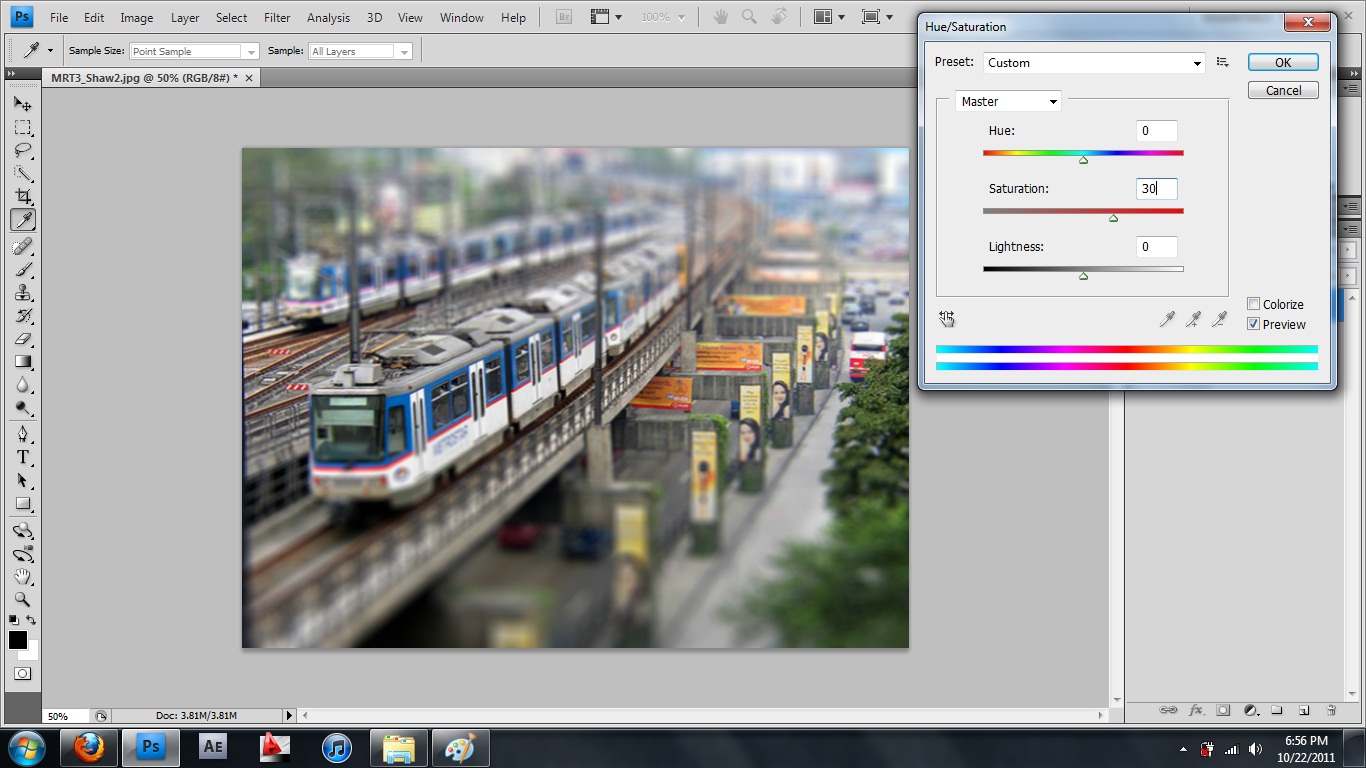
Task: Toggle Quick Mask mode button
Action: pyautogui.click(x=22, y=674)
